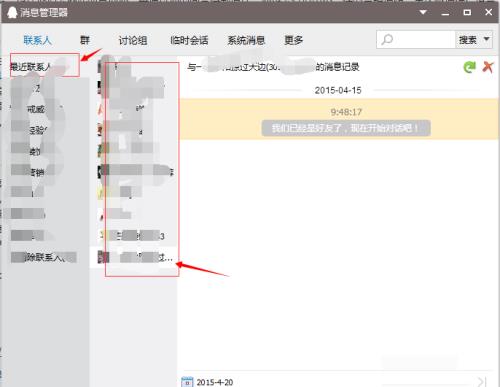Minimize the 消息管理器 window

[x=445, y=13]
